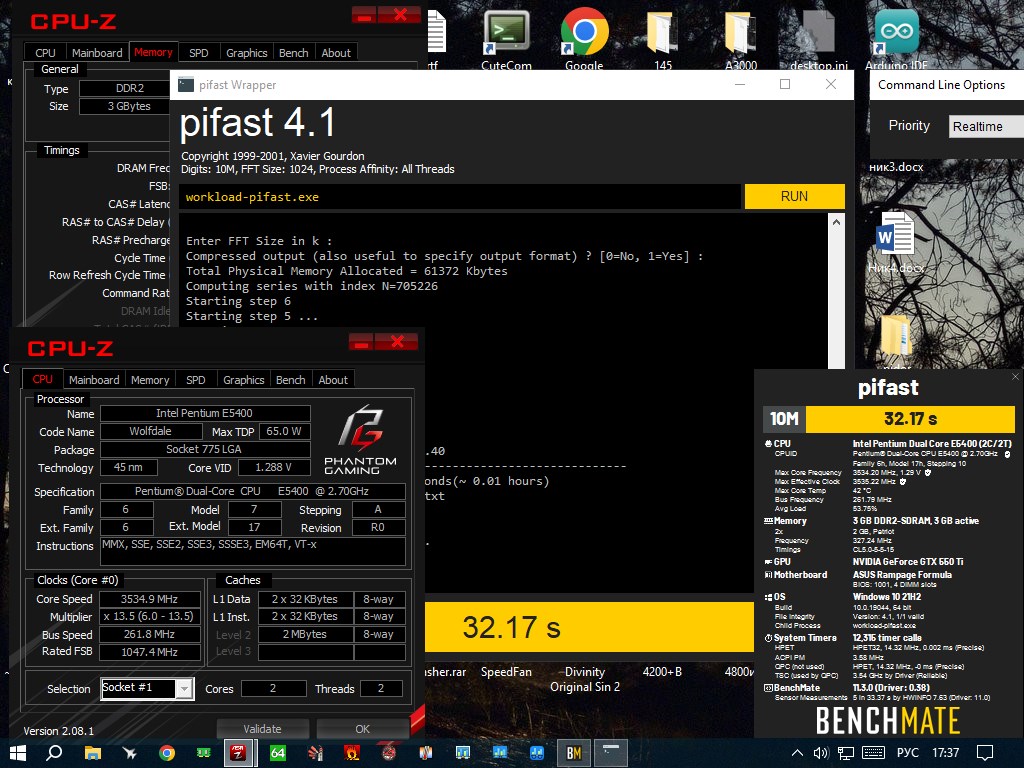Open the Socket #1 selection dropdown
Screen dimensions: 1024x768
pyautogui.click(x=148, y=688)
